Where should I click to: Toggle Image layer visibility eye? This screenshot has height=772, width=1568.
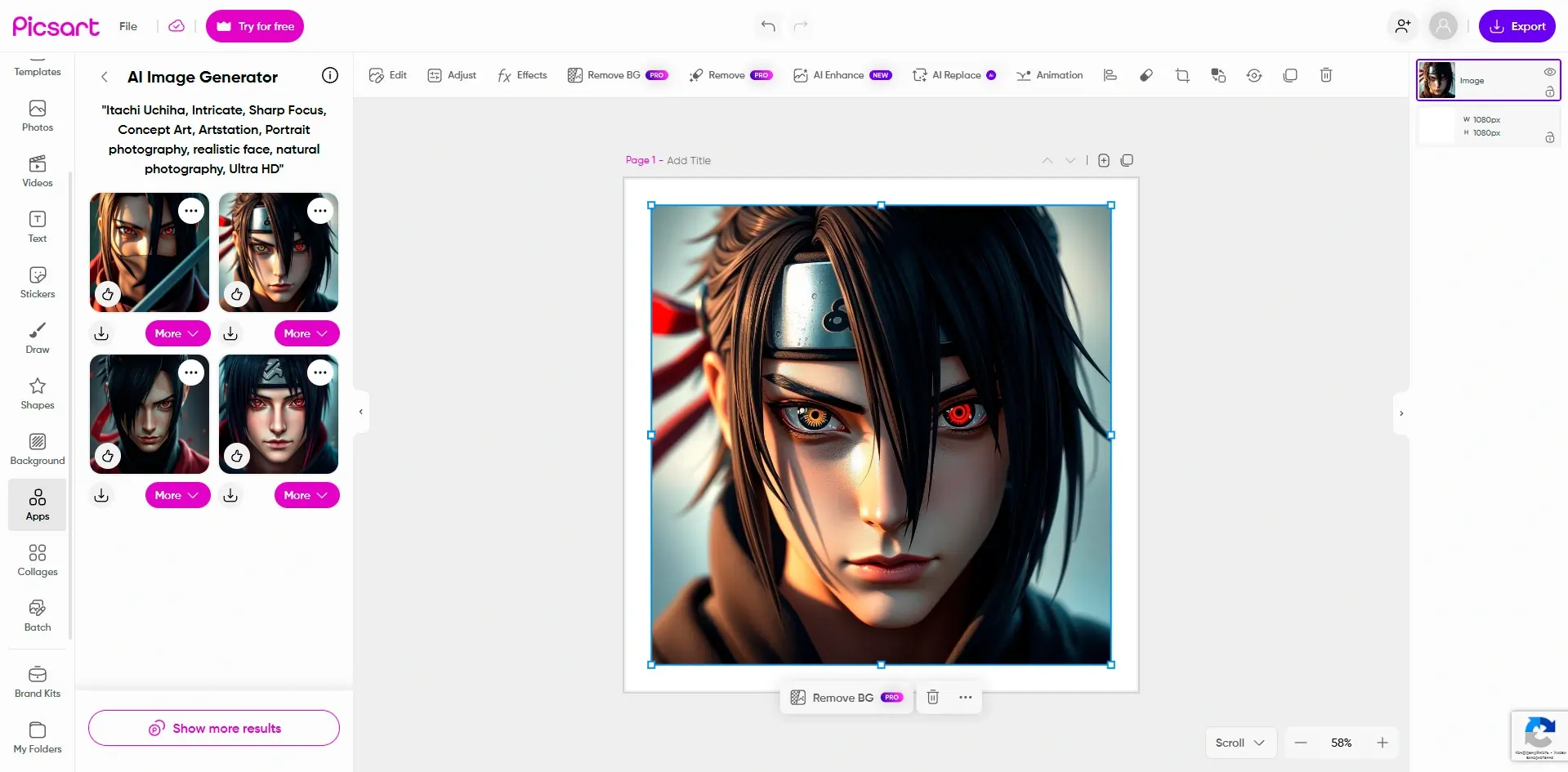click(x=1549, y=72)
